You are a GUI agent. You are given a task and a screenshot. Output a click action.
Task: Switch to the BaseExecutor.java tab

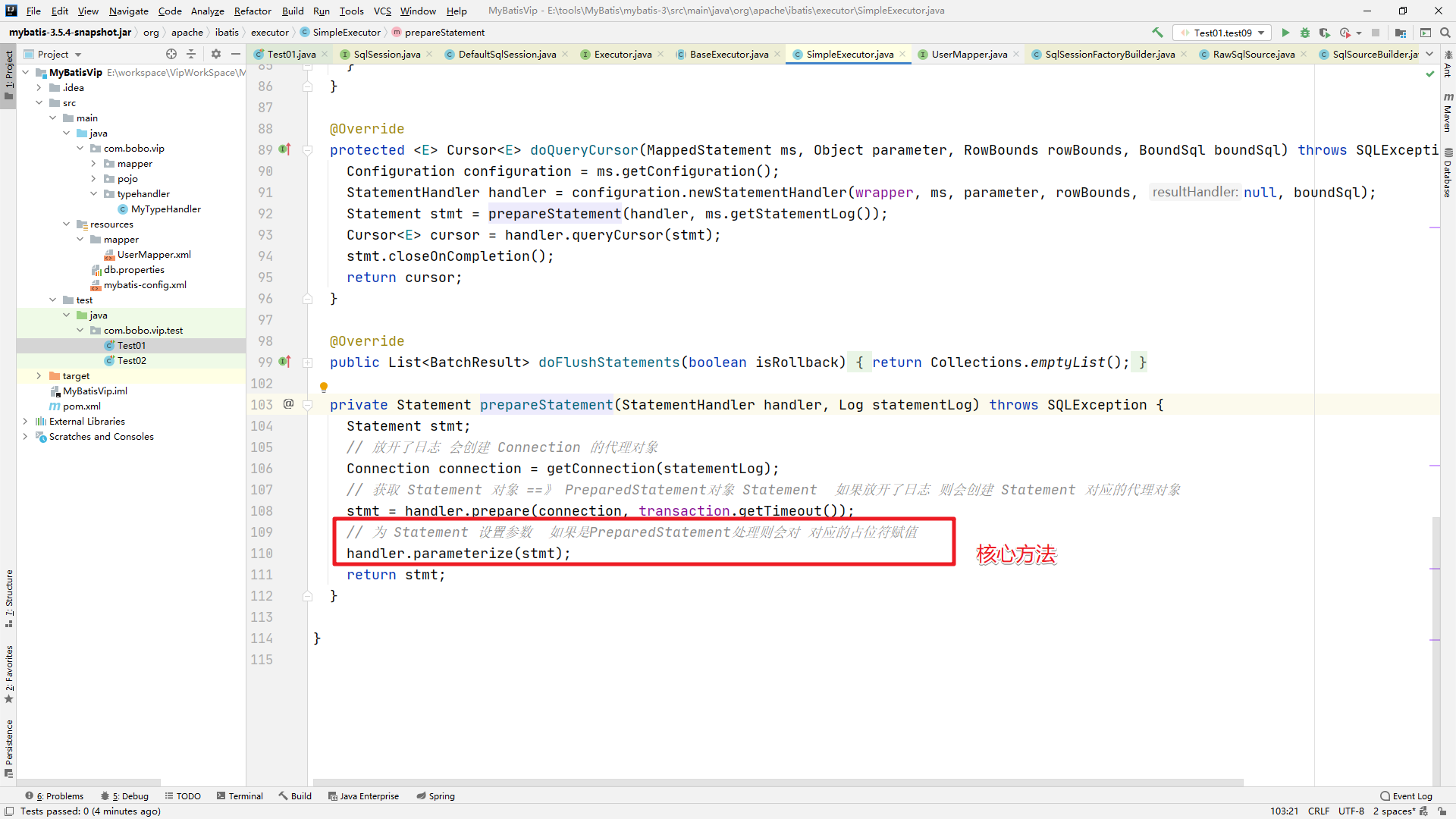(x=728, y=54)
